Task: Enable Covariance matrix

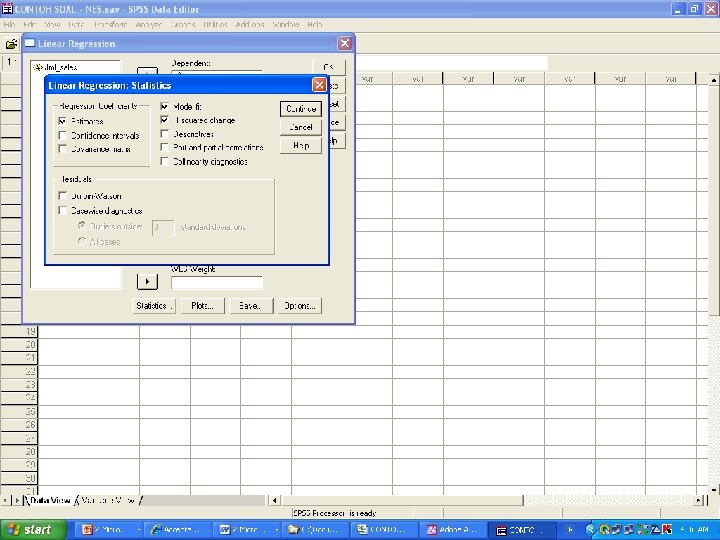Action: pyautogui.click(x=62, y=149)
